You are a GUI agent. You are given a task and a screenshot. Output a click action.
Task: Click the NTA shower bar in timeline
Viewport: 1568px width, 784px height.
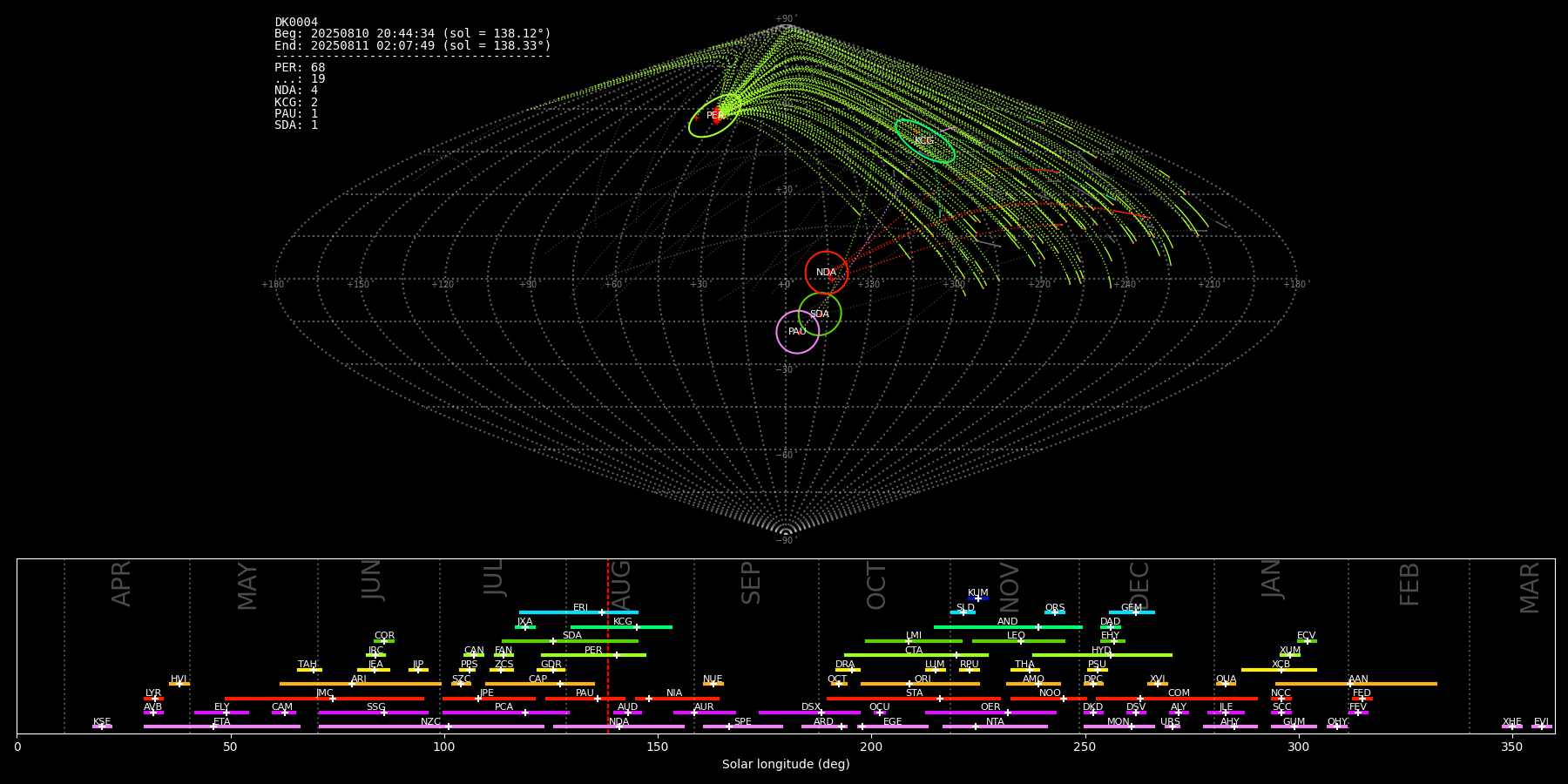tap(995, 727)
